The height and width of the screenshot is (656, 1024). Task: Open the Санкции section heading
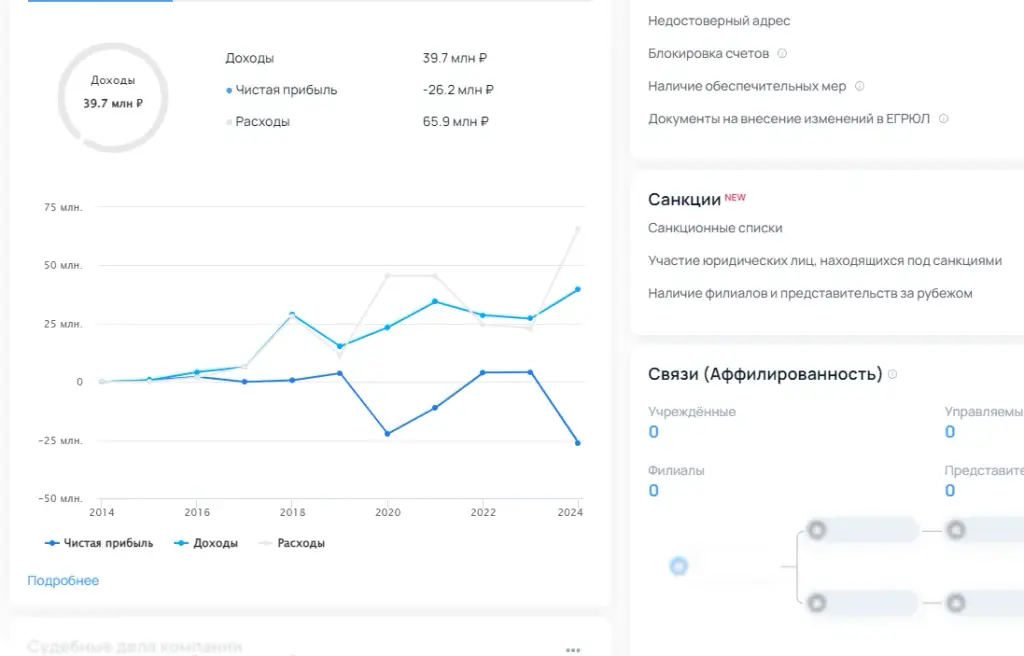[x=684, y=200]
